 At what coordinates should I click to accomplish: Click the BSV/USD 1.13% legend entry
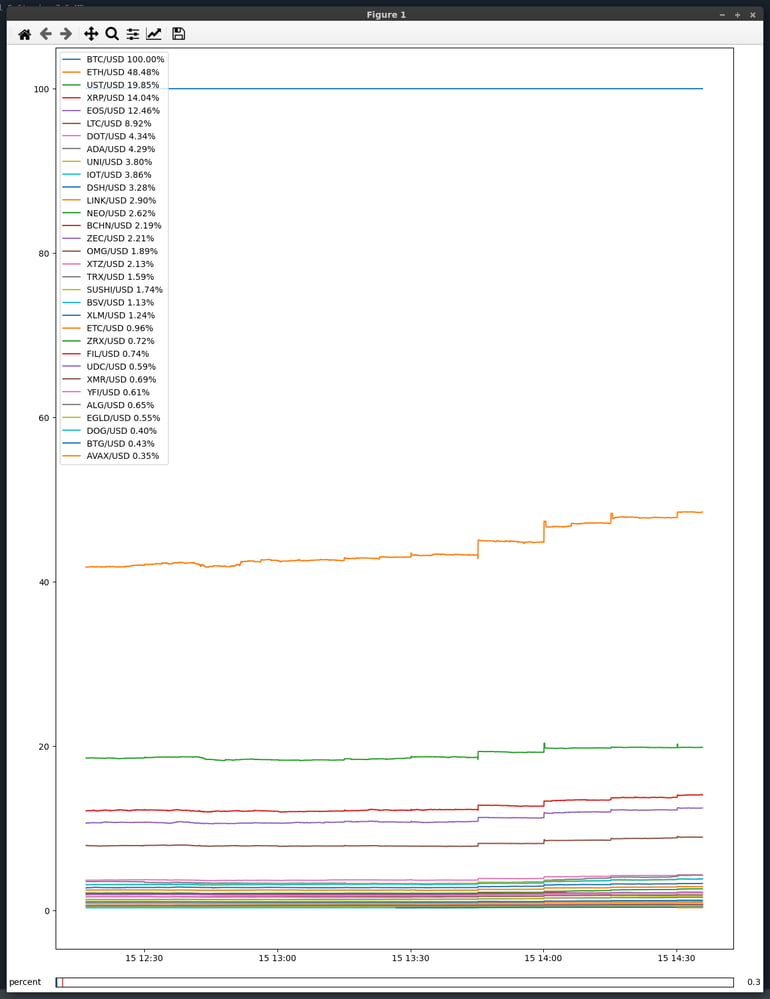coord(108,303)
